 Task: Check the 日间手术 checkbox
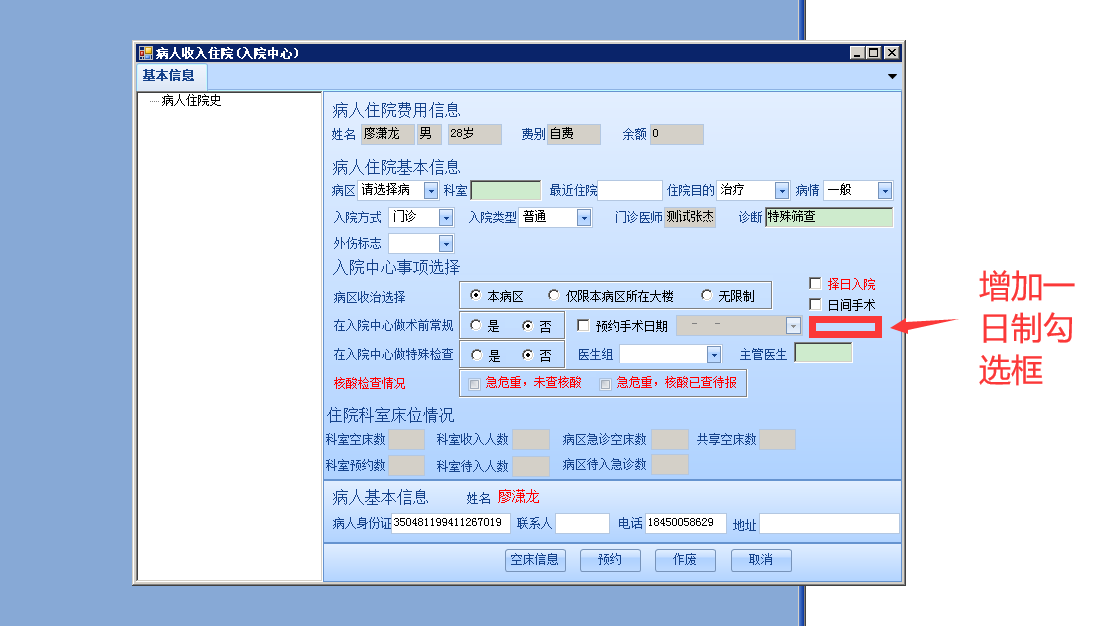point(816,305)
